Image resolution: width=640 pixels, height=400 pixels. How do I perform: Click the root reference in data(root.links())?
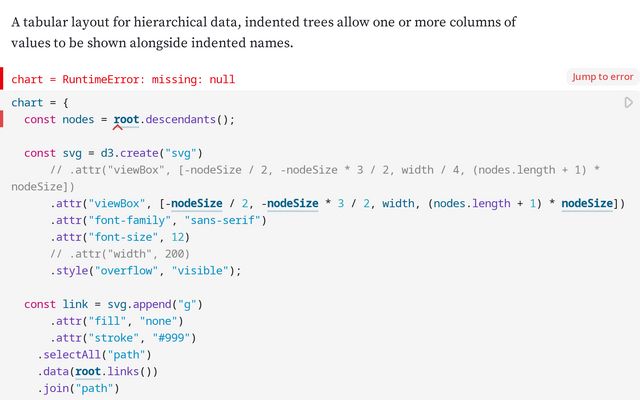[88, 371]
